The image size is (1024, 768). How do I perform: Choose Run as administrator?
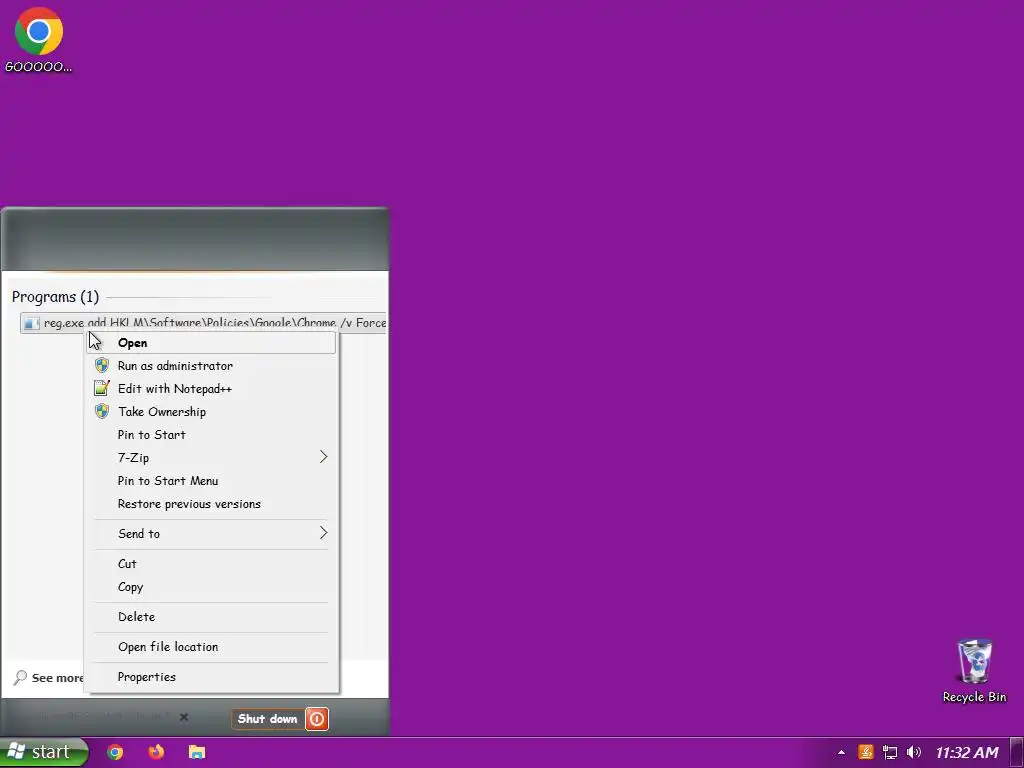tap(211, 366)
